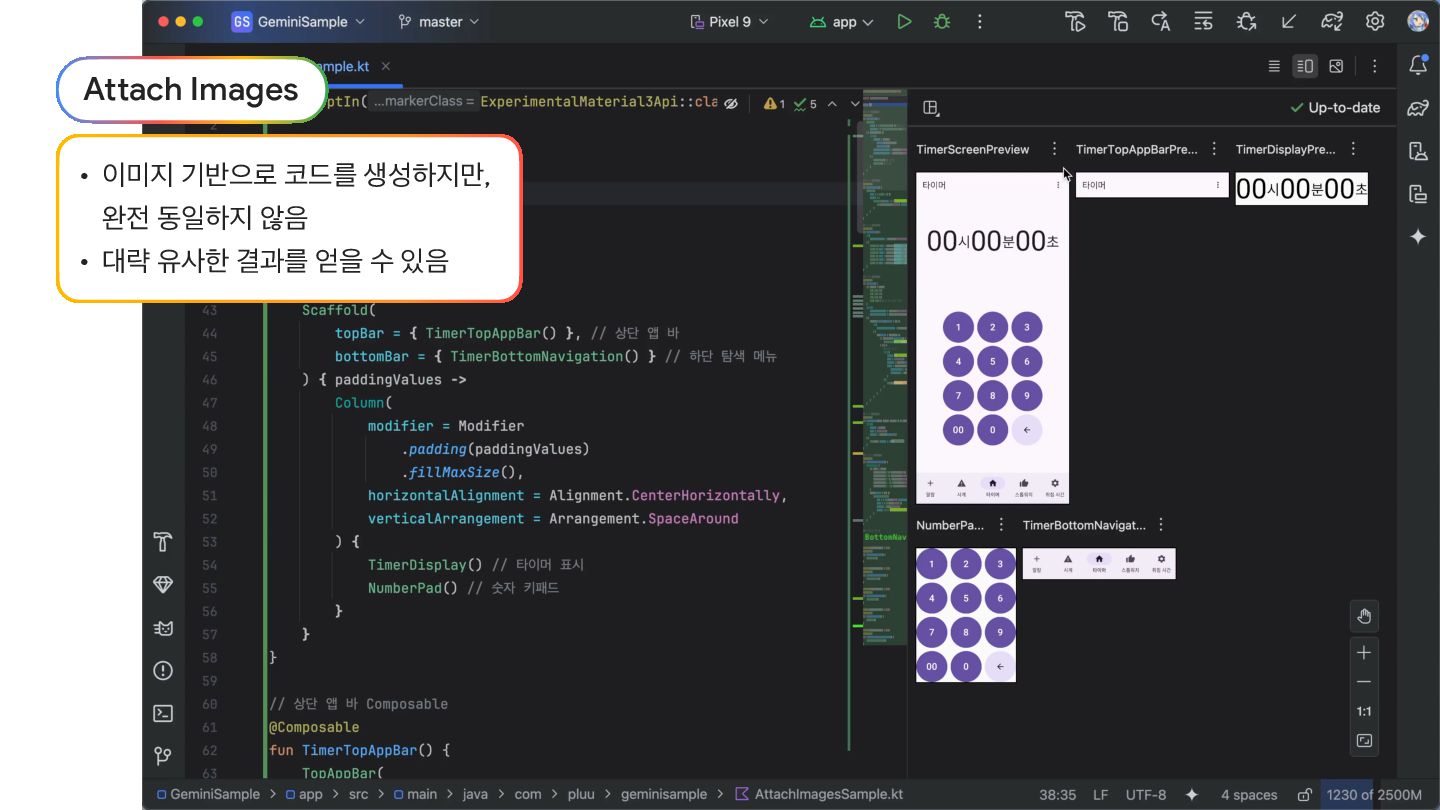
Task: Select the pan hand tool in preview
Action: (1364, 616)
